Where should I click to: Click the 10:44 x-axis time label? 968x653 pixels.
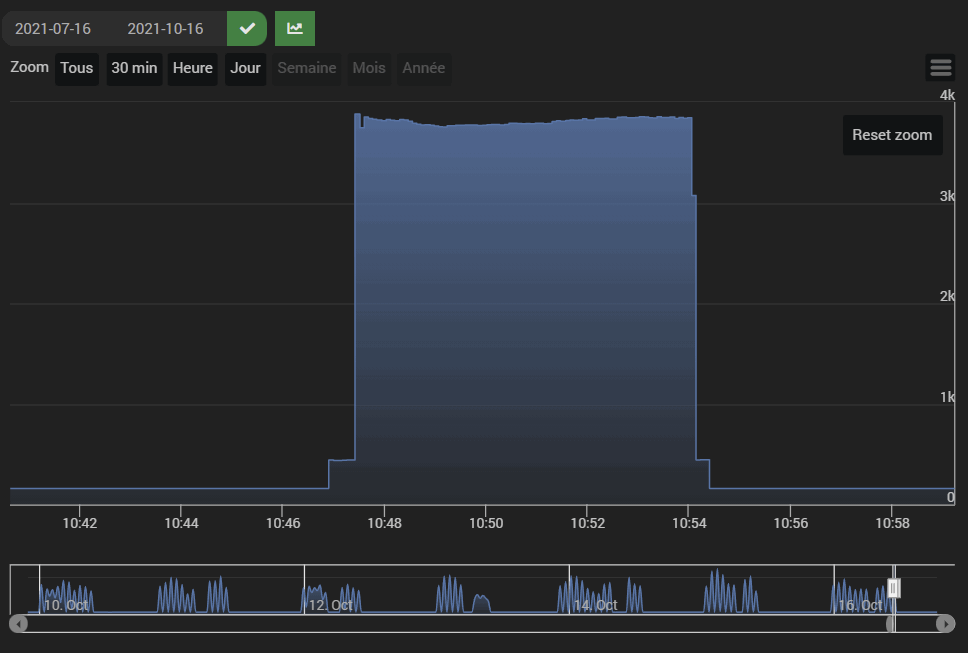(x=181, y=523)
